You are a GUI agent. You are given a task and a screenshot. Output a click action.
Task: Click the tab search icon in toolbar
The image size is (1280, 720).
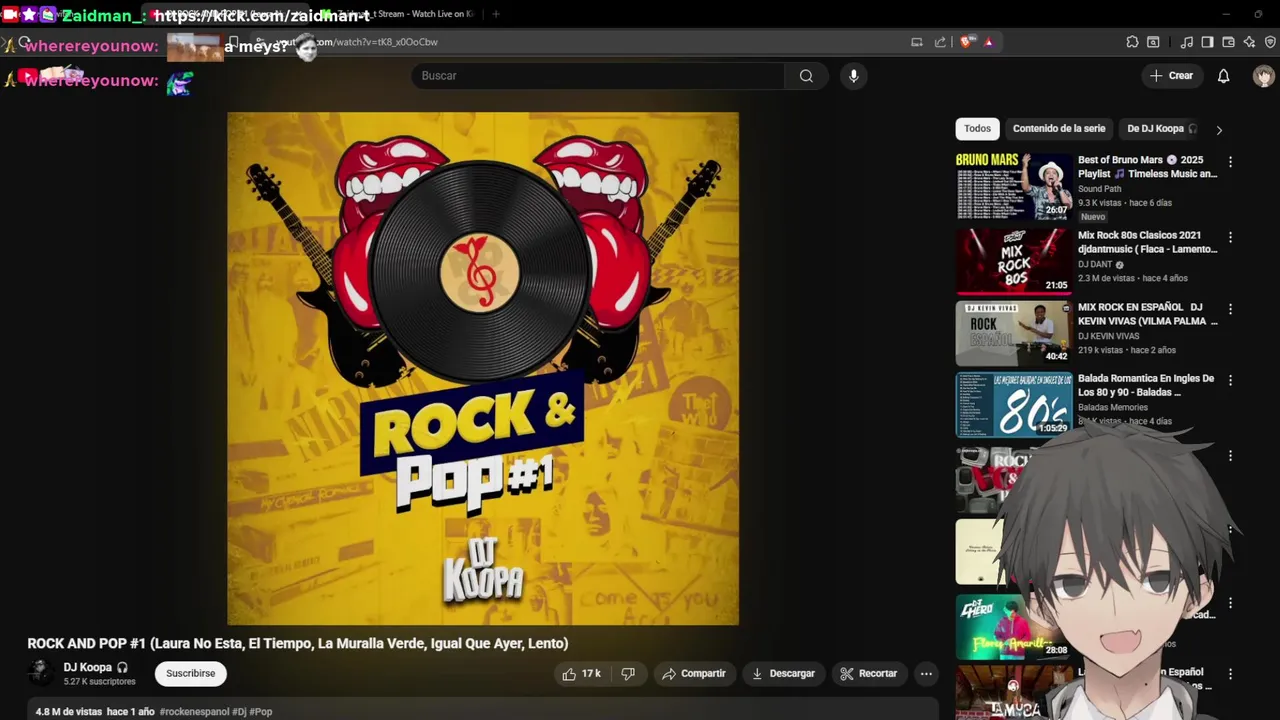click(1153, 42)
